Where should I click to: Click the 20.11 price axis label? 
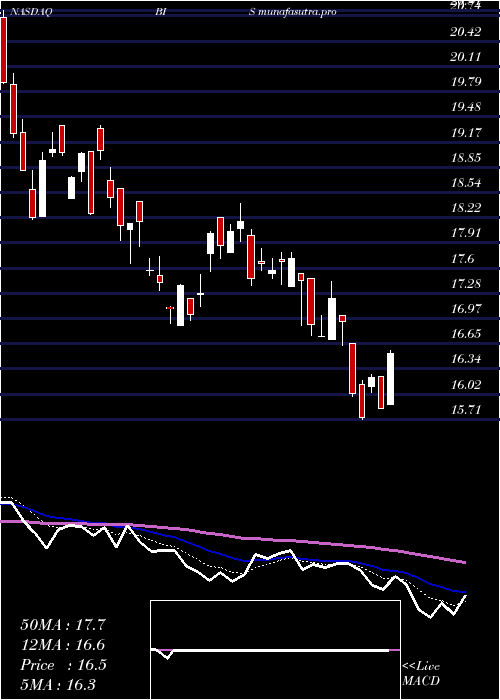[466, 57]
